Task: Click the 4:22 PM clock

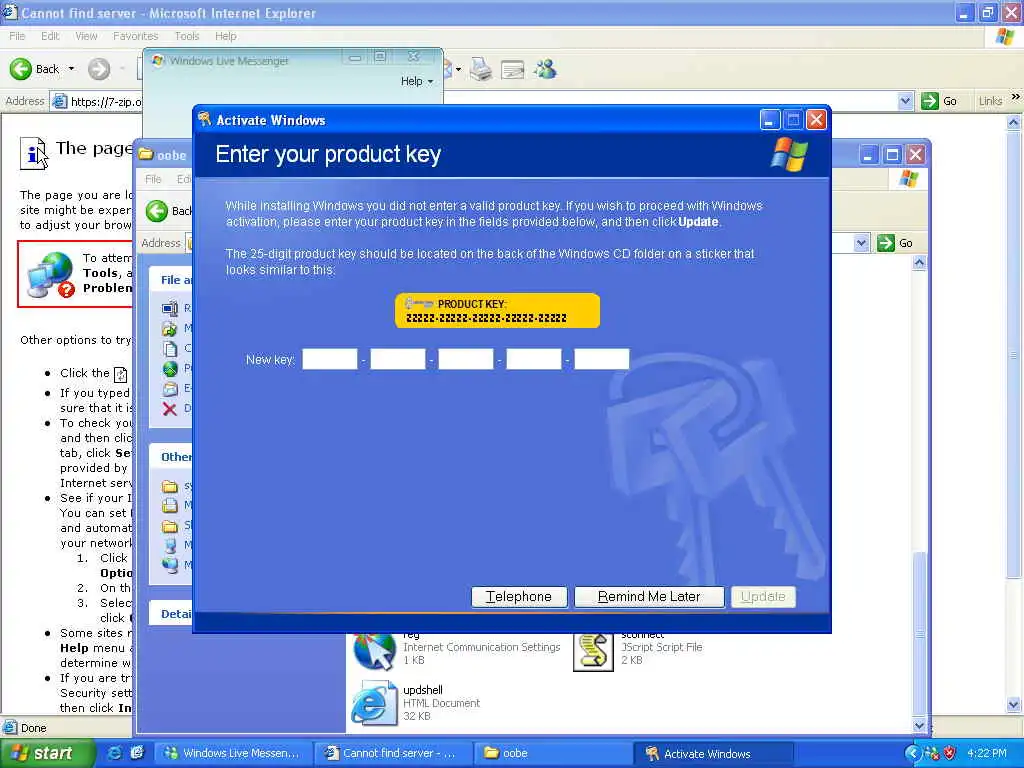Action: [987, 753]
